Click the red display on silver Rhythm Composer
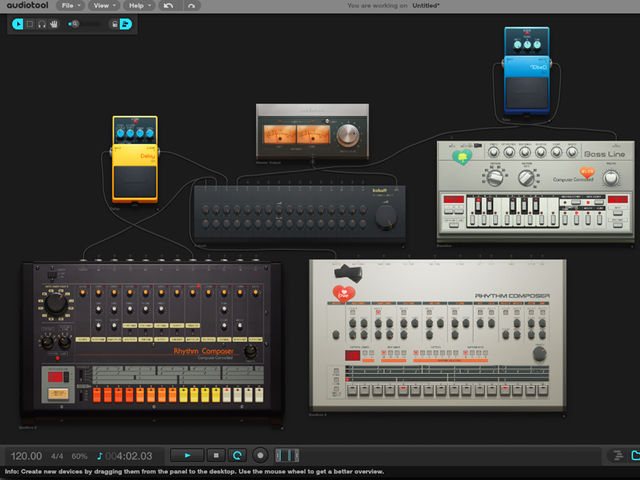This screenshot has width=640, height=480. 352,356
